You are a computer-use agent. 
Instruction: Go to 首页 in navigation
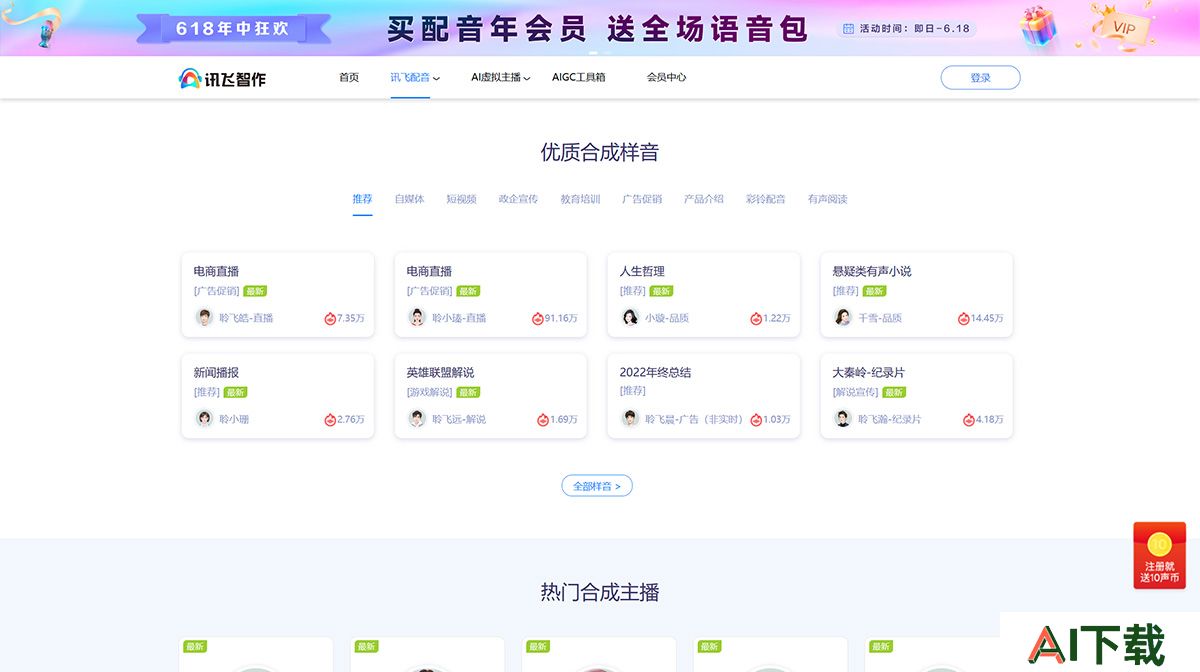[349, 77]
